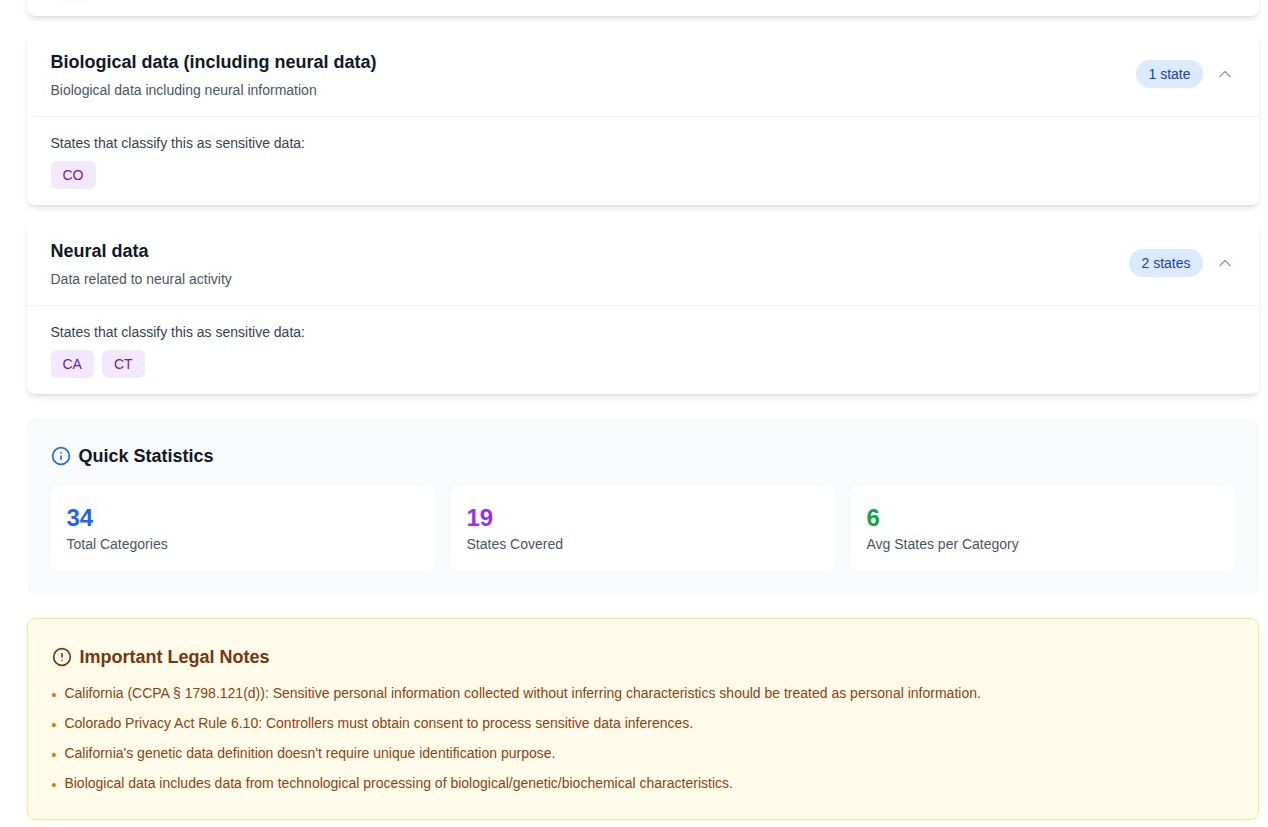Click the Important Legal Notes warning icon
This screenshot has width=1268, height=827.
62,657
